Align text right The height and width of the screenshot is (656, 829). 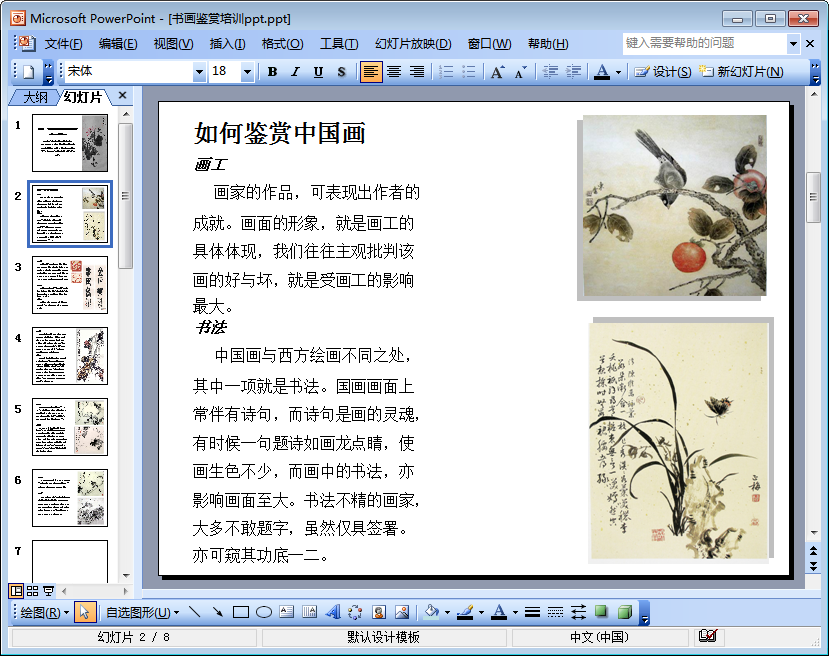tap(417, 71)
